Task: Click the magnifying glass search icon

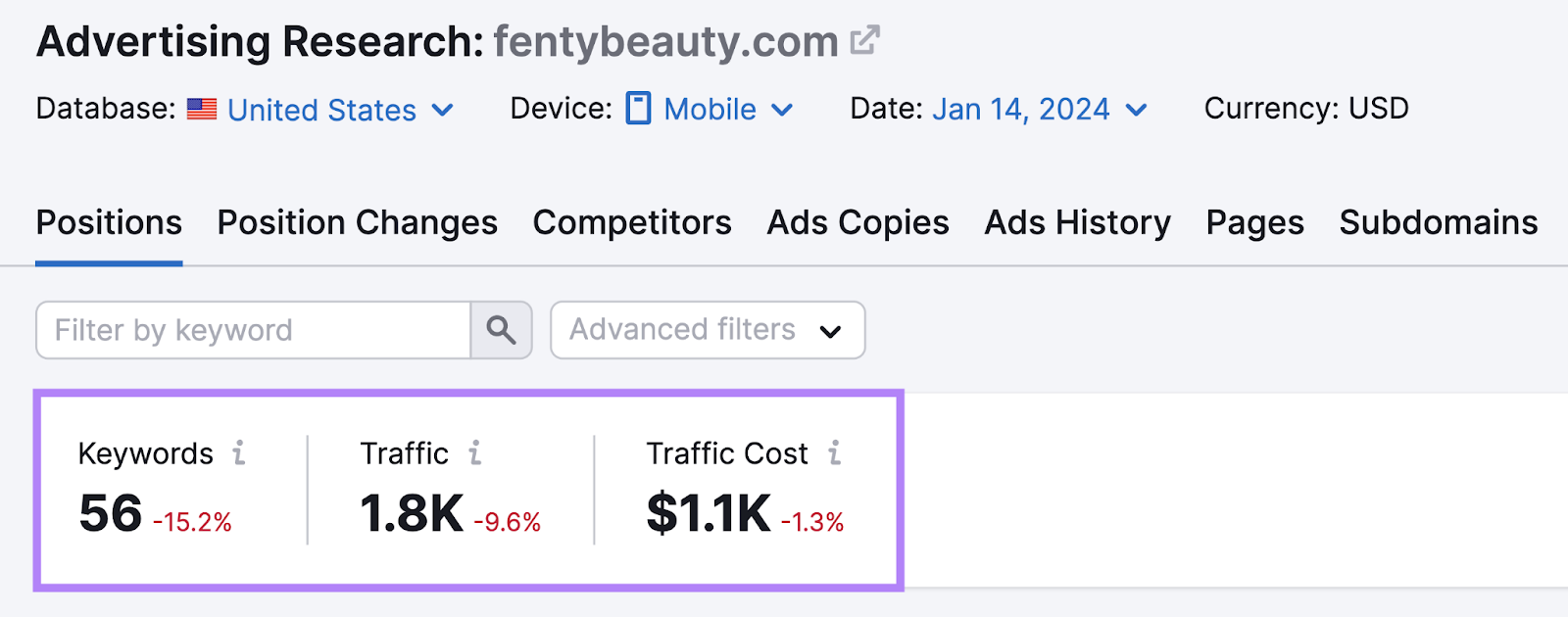Action: pos(501,330)
